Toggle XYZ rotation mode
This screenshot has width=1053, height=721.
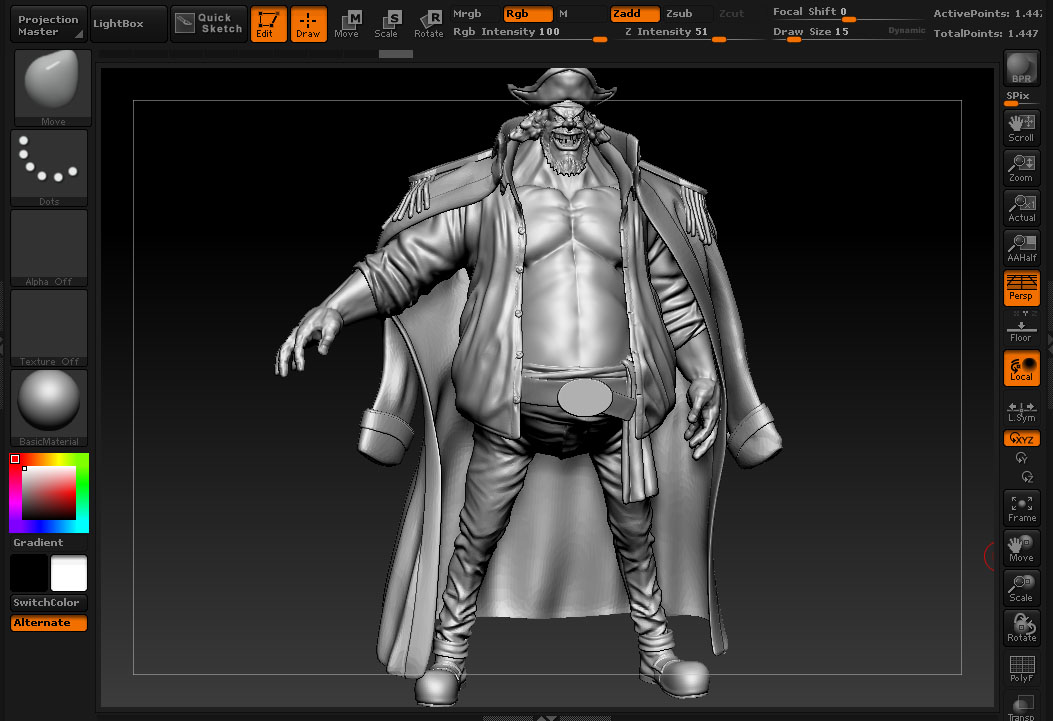(x=1021, y=438)
